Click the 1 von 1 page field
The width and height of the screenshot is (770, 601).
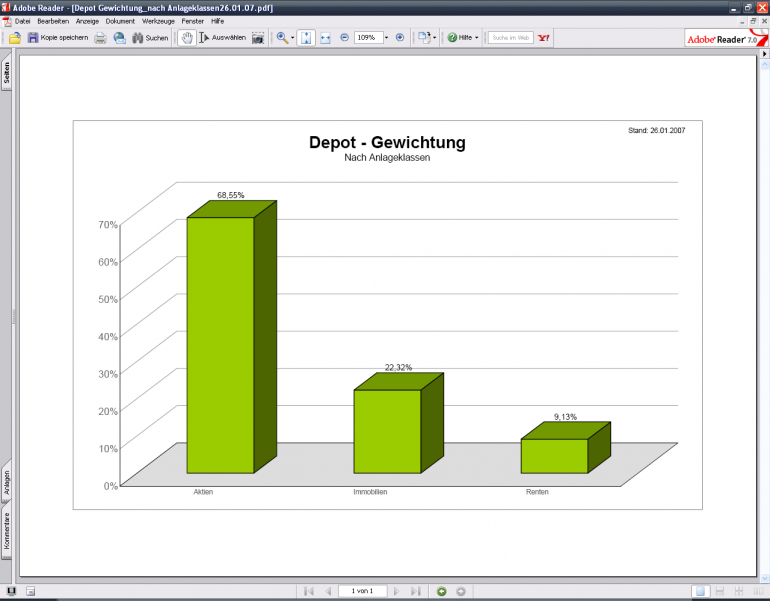(x=362, y=591)
